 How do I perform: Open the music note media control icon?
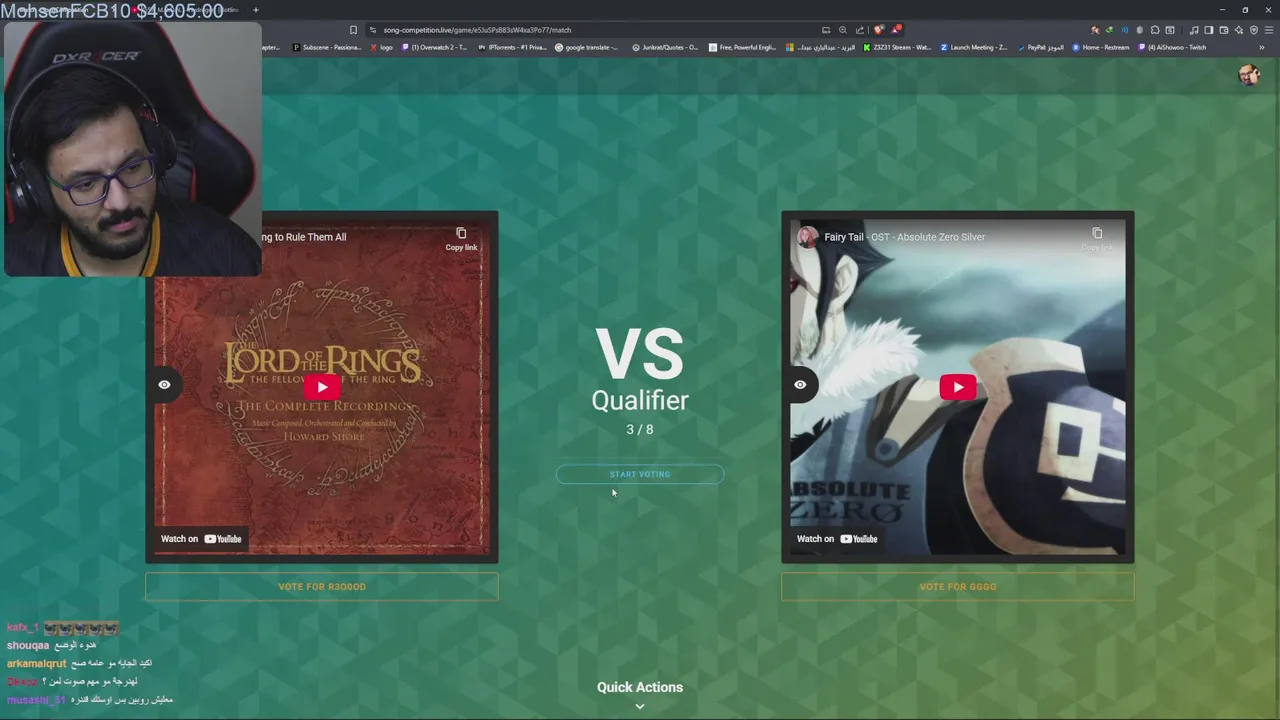coord(1194,30)
